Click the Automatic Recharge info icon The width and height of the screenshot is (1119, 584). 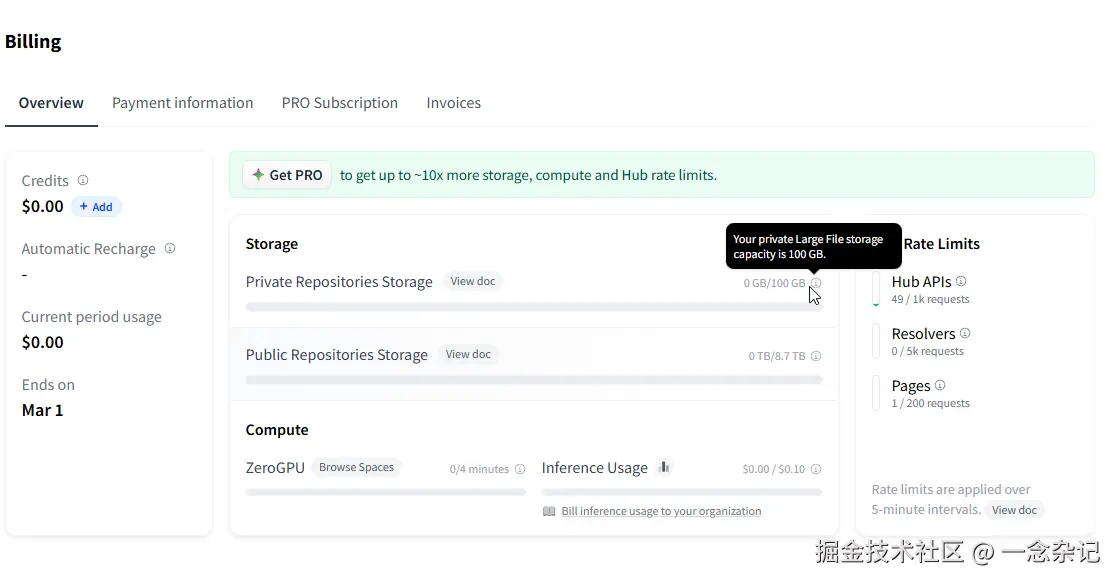coord(170,248)
